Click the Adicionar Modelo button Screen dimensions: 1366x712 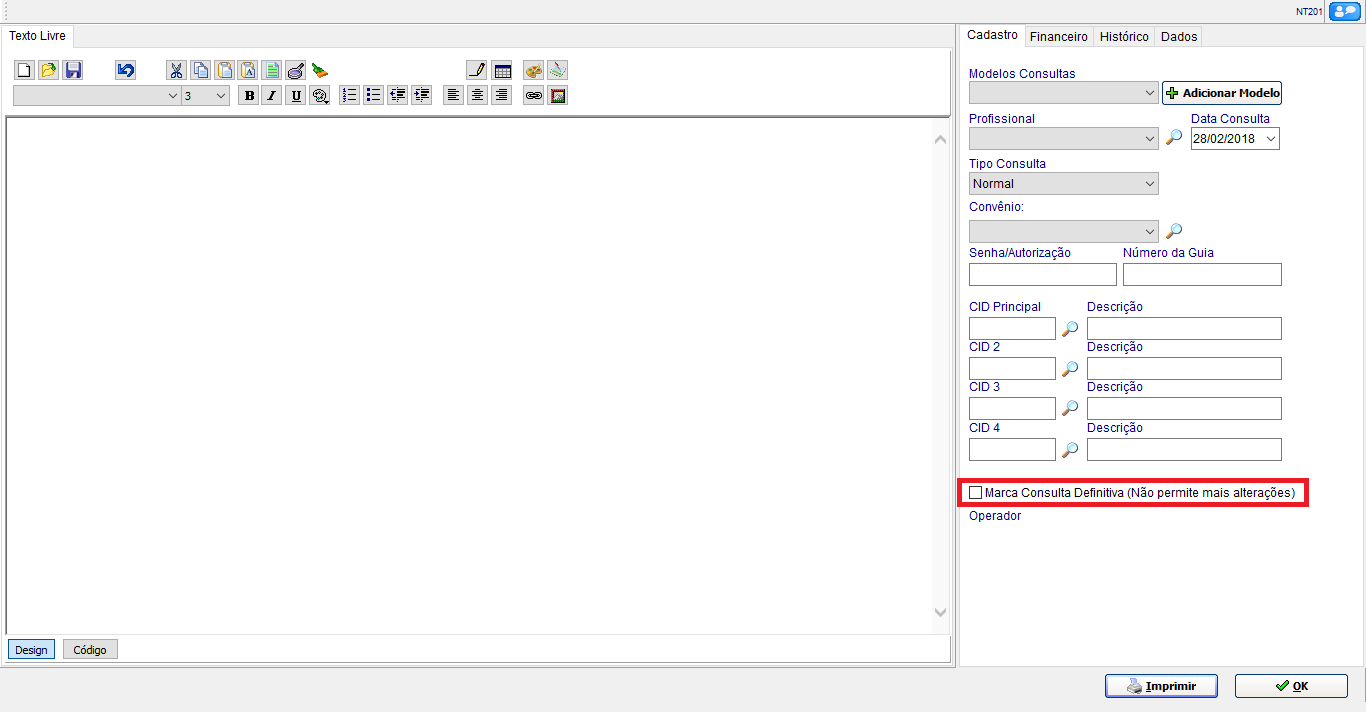tap(1221, 93)
